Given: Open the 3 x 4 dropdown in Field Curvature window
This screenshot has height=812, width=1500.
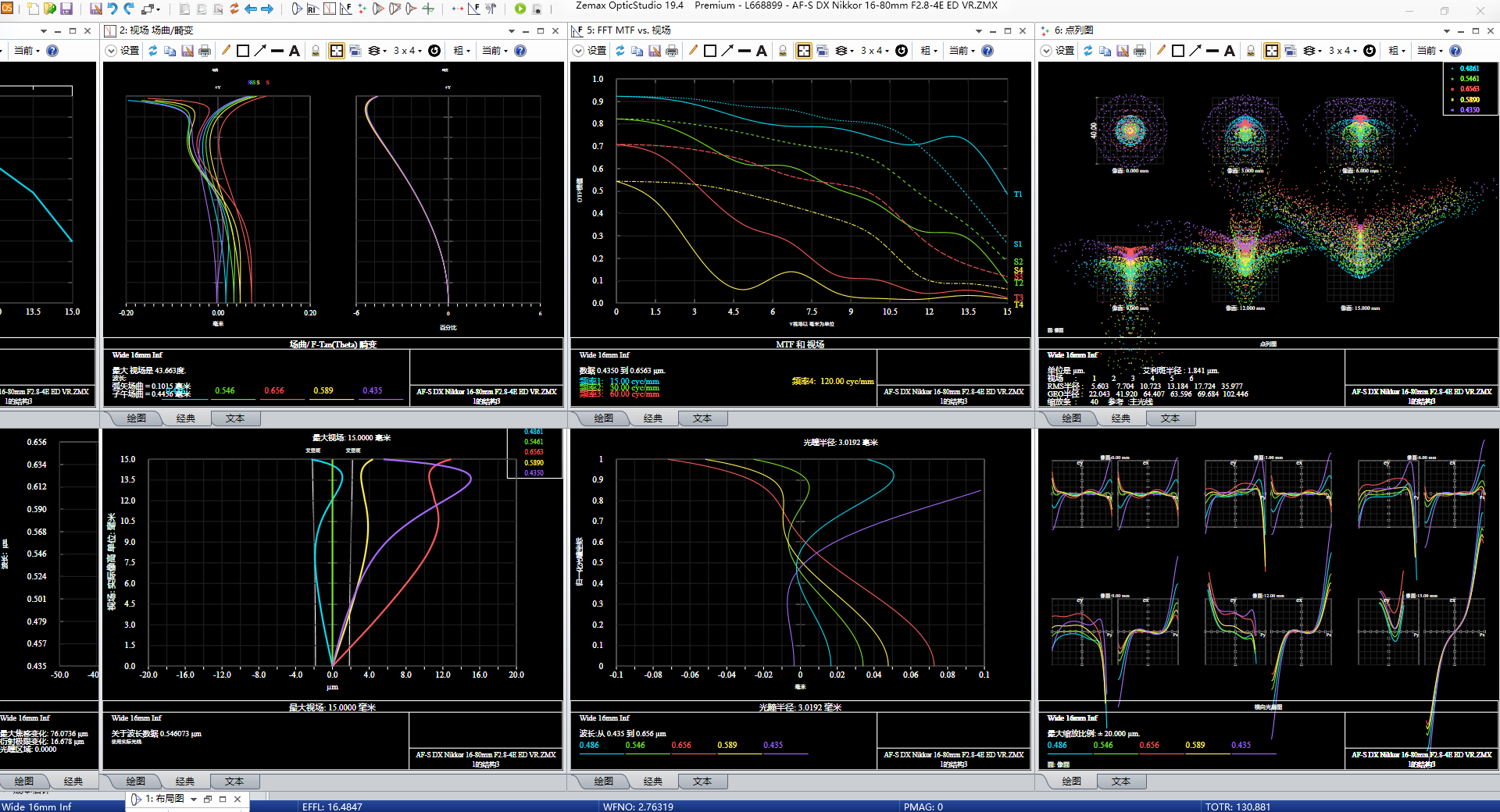Looking at the screenshot, I should point(407,51).
